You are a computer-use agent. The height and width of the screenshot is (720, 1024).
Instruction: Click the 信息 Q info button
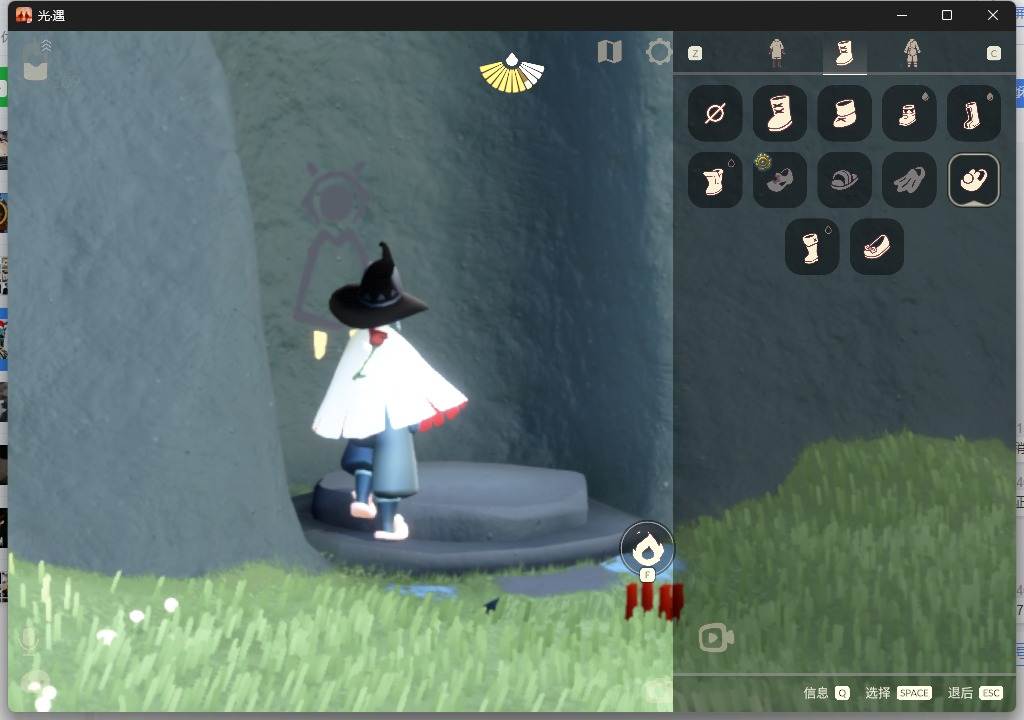[826, 693]
